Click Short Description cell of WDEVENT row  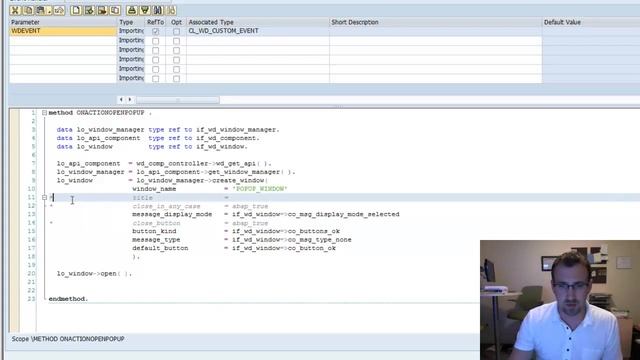(x=436, y=31)
